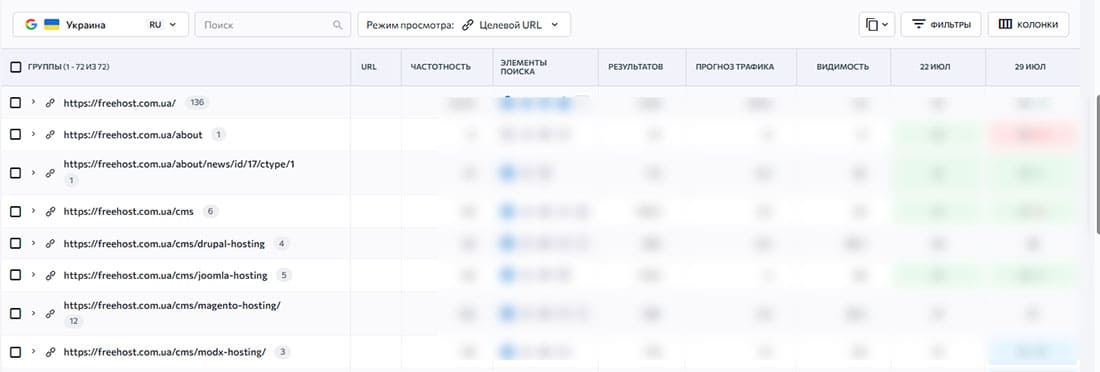The image size is (1100, 372).
Task: Click link icon beside the /about URL
Action: pyautogui.click(x=50, y=135)
